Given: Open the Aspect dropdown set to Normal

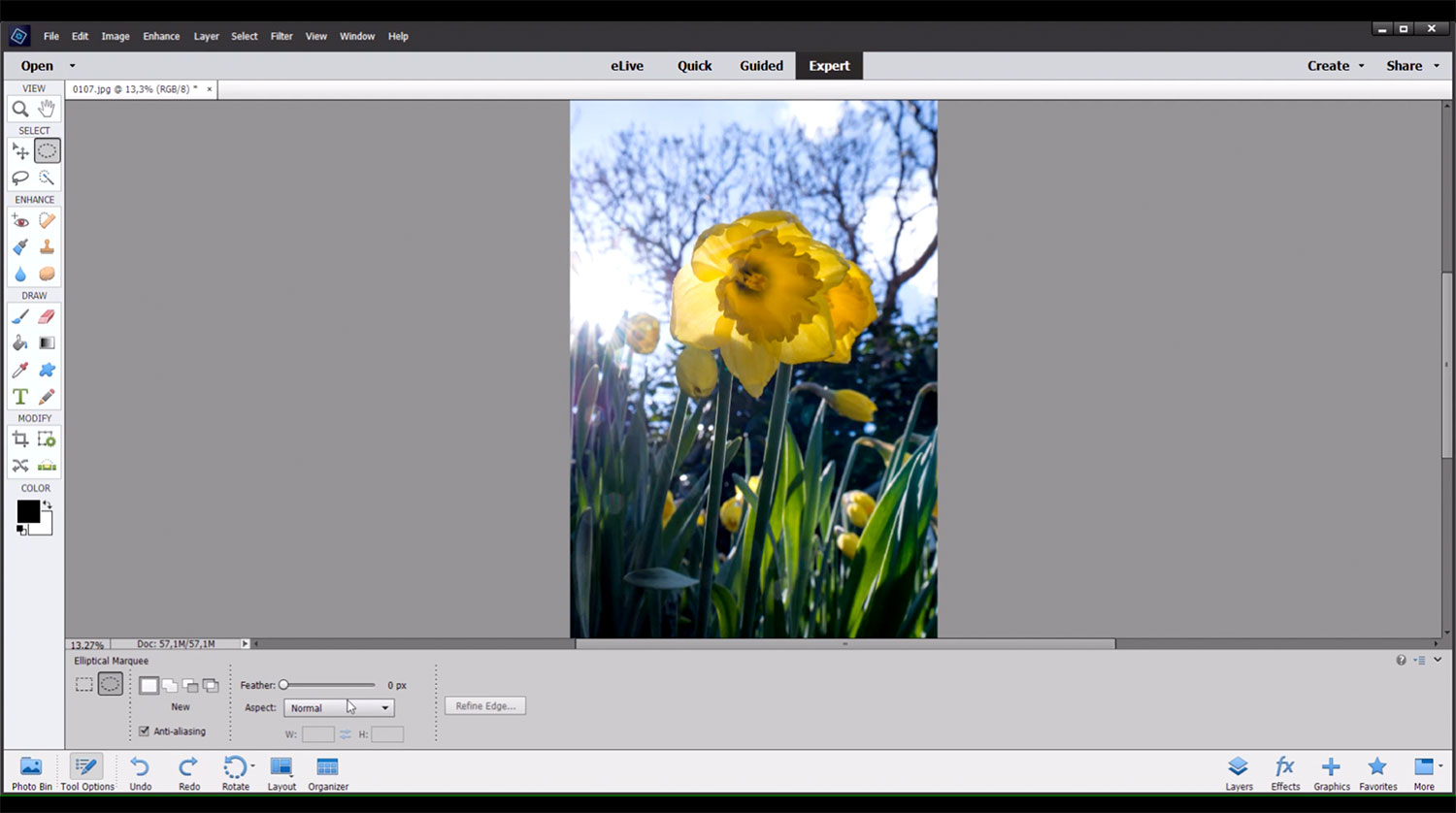Looking at the screenshot, I should [x=339, y=708].
